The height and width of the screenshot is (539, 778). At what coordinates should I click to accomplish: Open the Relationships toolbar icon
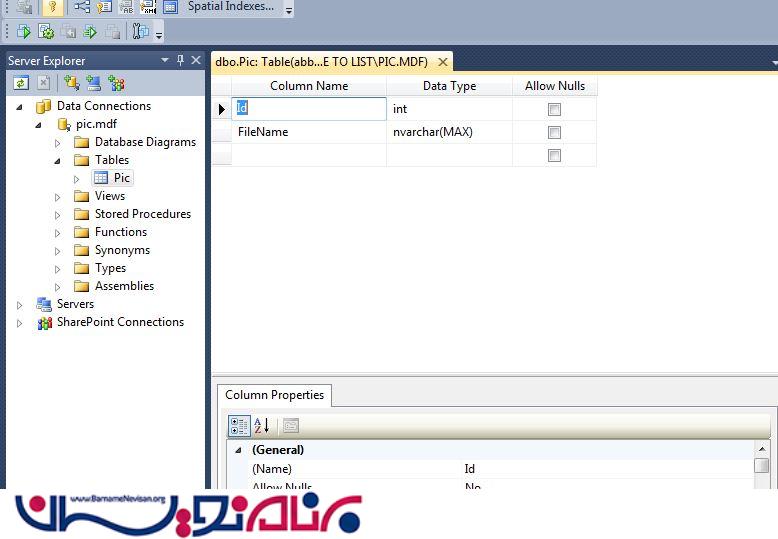click(x=82, y=7)
